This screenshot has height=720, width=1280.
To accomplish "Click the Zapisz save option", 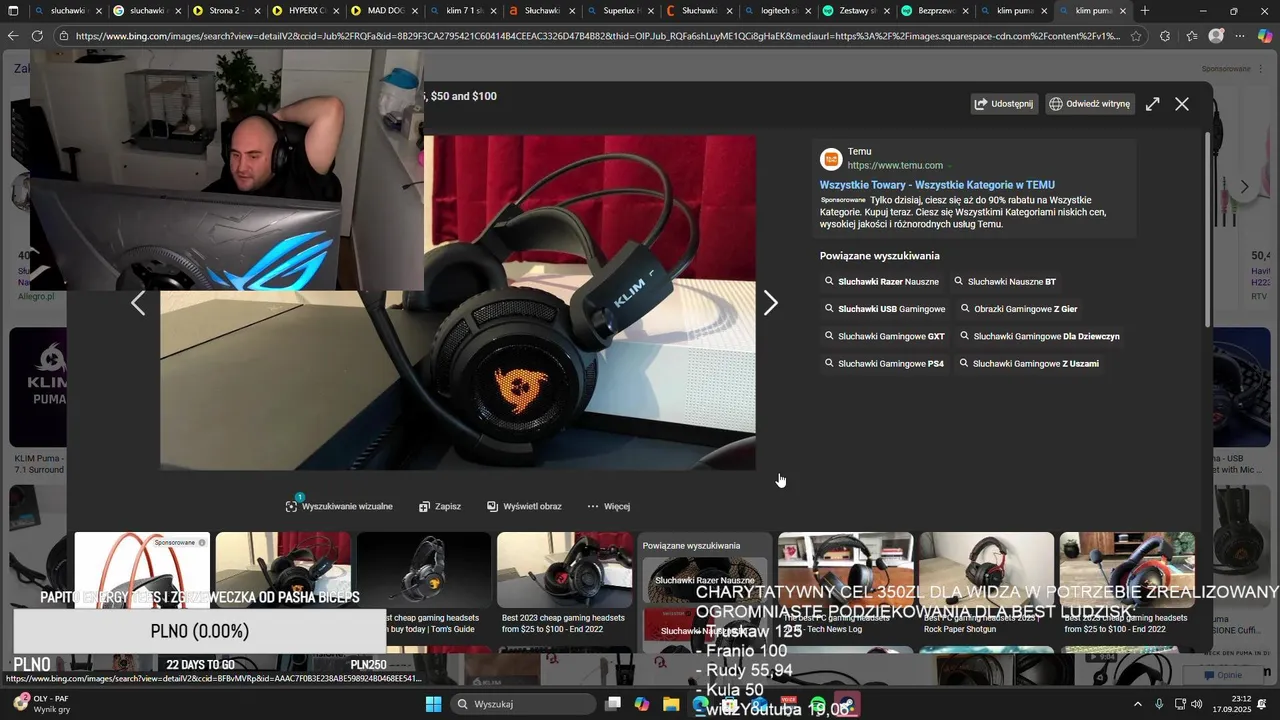I will pos(440,506).
